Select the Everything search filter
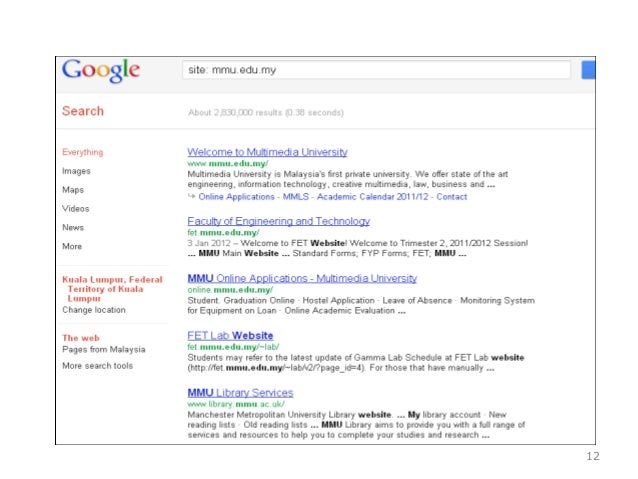The width and height of the screenshot is (638, 479). (x=83, y=152)
